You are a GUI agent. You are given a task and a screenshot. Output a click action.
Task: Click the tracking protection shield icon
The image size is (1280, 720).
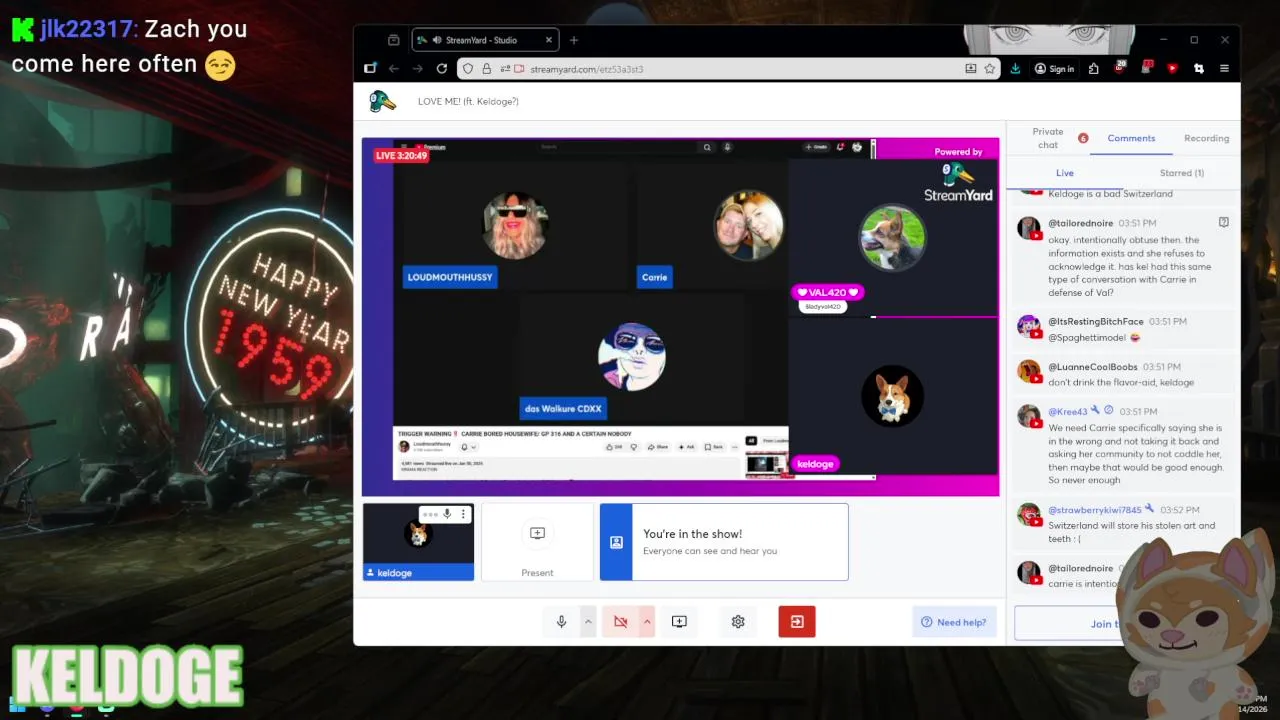coord(468,69)
